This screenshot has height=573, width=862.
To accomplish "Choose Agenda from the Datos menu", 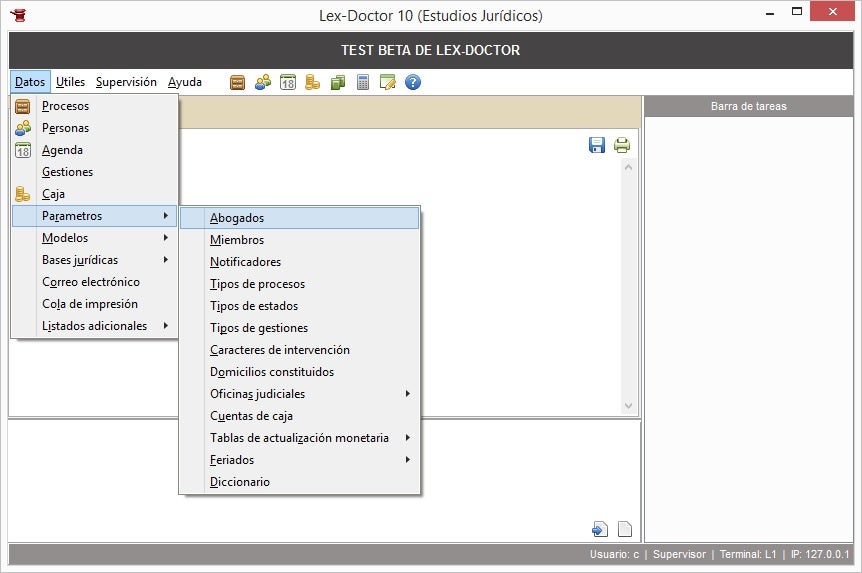I will (x=95, y=150).
